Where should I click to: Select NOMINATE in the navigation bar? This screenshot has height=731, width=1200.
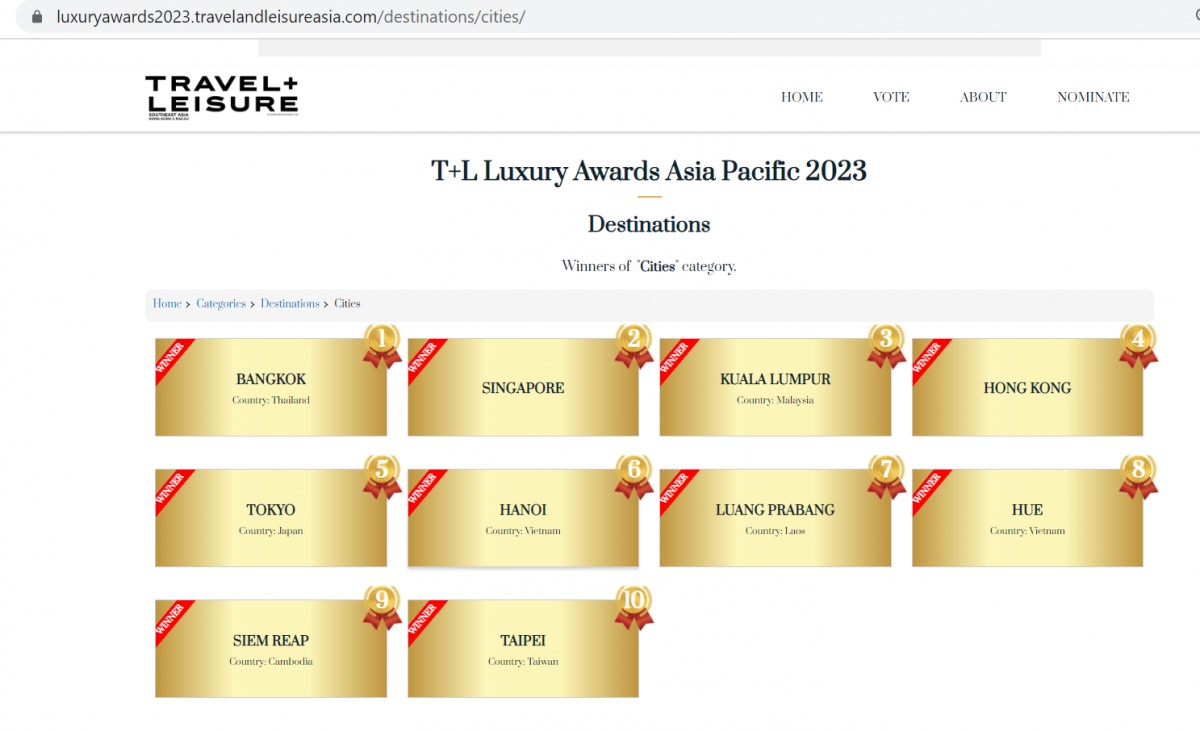[x=1093, y=97]
